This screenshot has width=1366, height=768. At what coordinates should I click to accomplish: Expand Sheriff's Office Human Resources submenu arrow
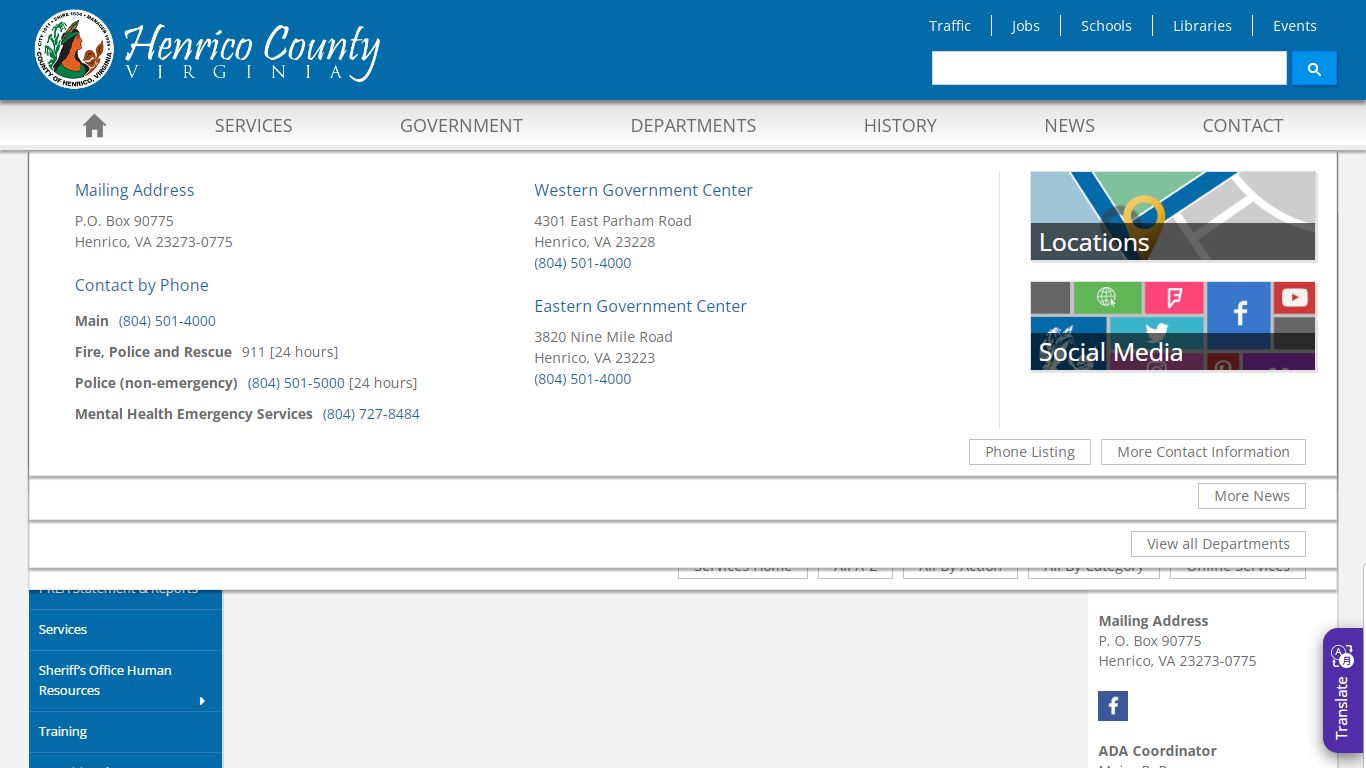tap(202, 700)
